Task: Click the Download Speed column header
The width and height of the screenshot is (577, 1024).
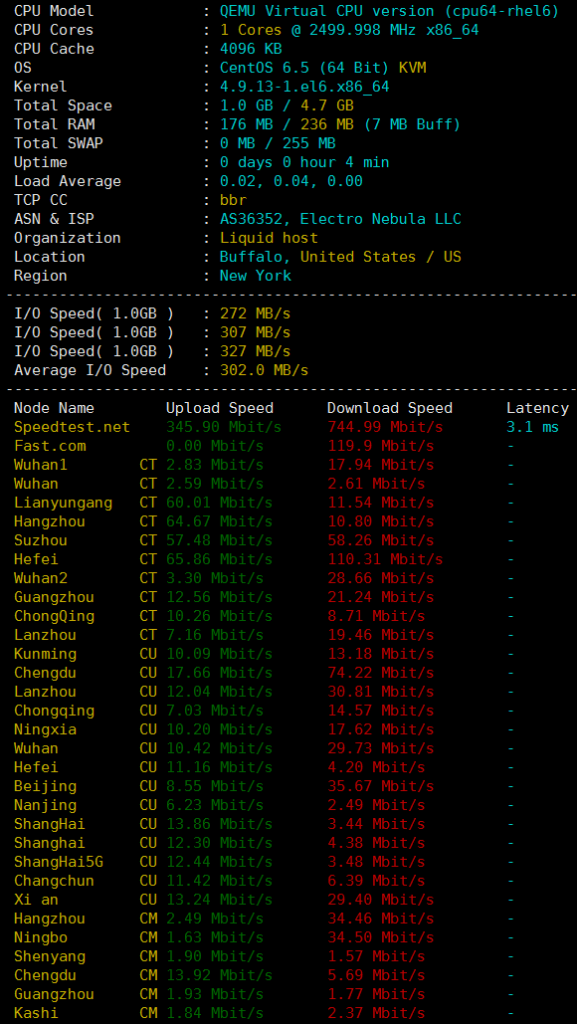Action: coord(390,408)
